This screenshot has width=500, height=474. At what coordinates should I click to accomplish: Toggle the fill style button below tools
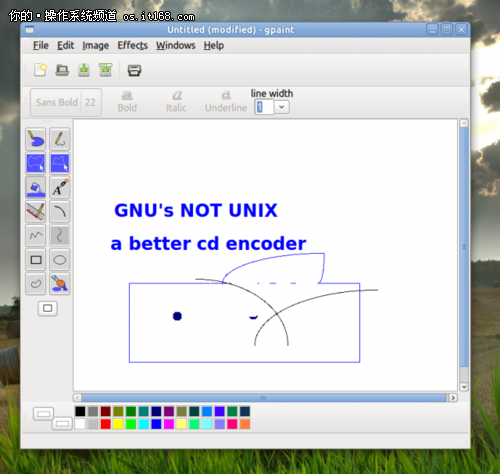[48, 308]
